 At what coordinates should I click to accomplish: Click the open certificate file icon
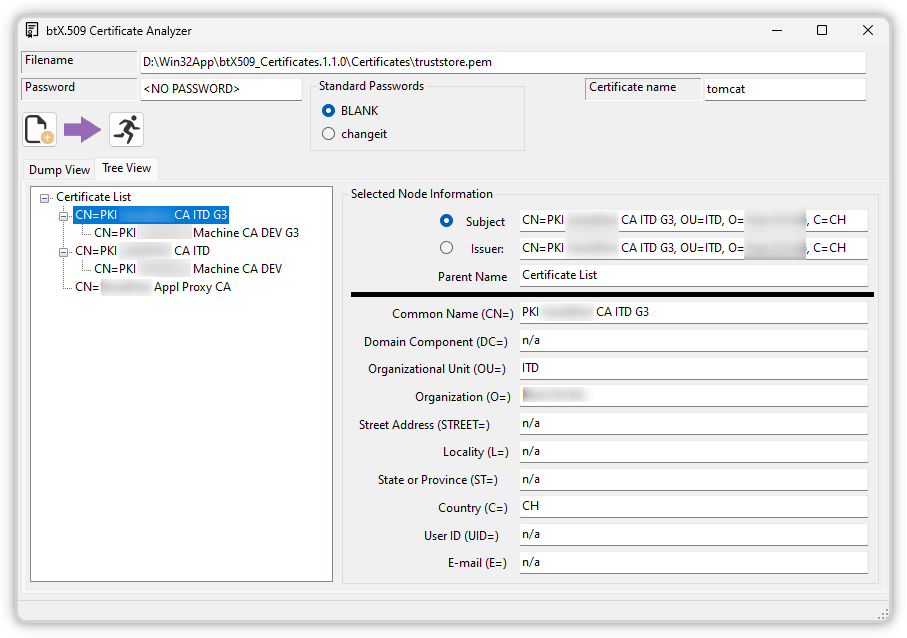tap(39, 130)
